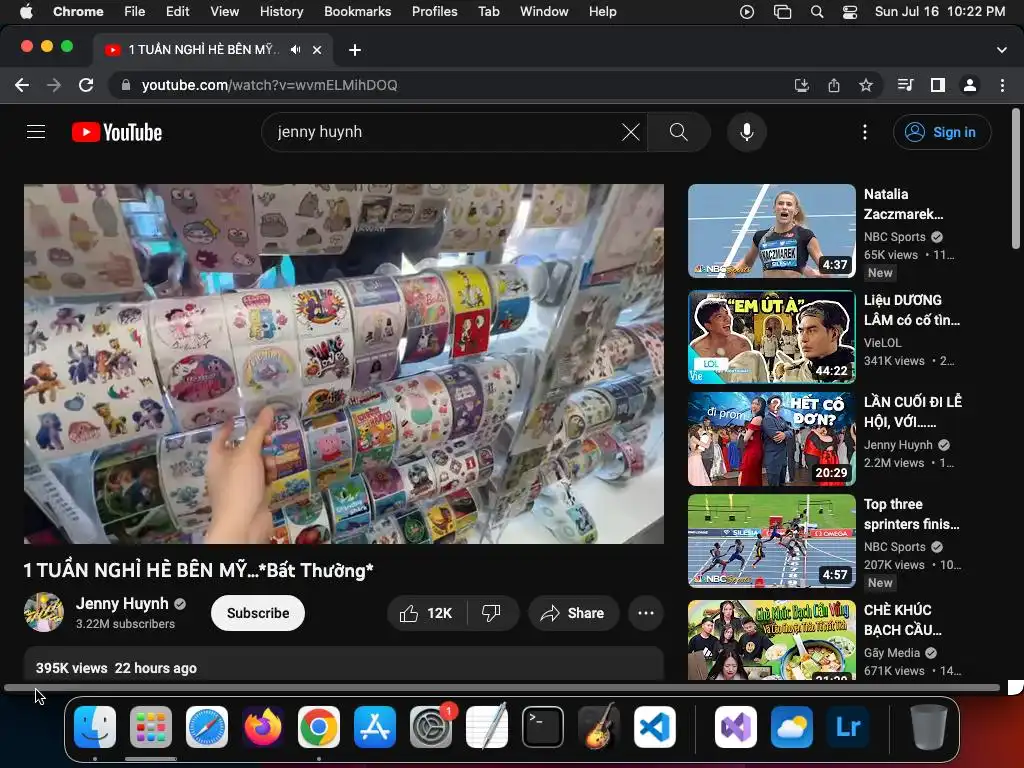The width and height of the screenshot is (1024, 768).
Task: Open the Chrome profile avatar
Action: click(x=970, y=85)
